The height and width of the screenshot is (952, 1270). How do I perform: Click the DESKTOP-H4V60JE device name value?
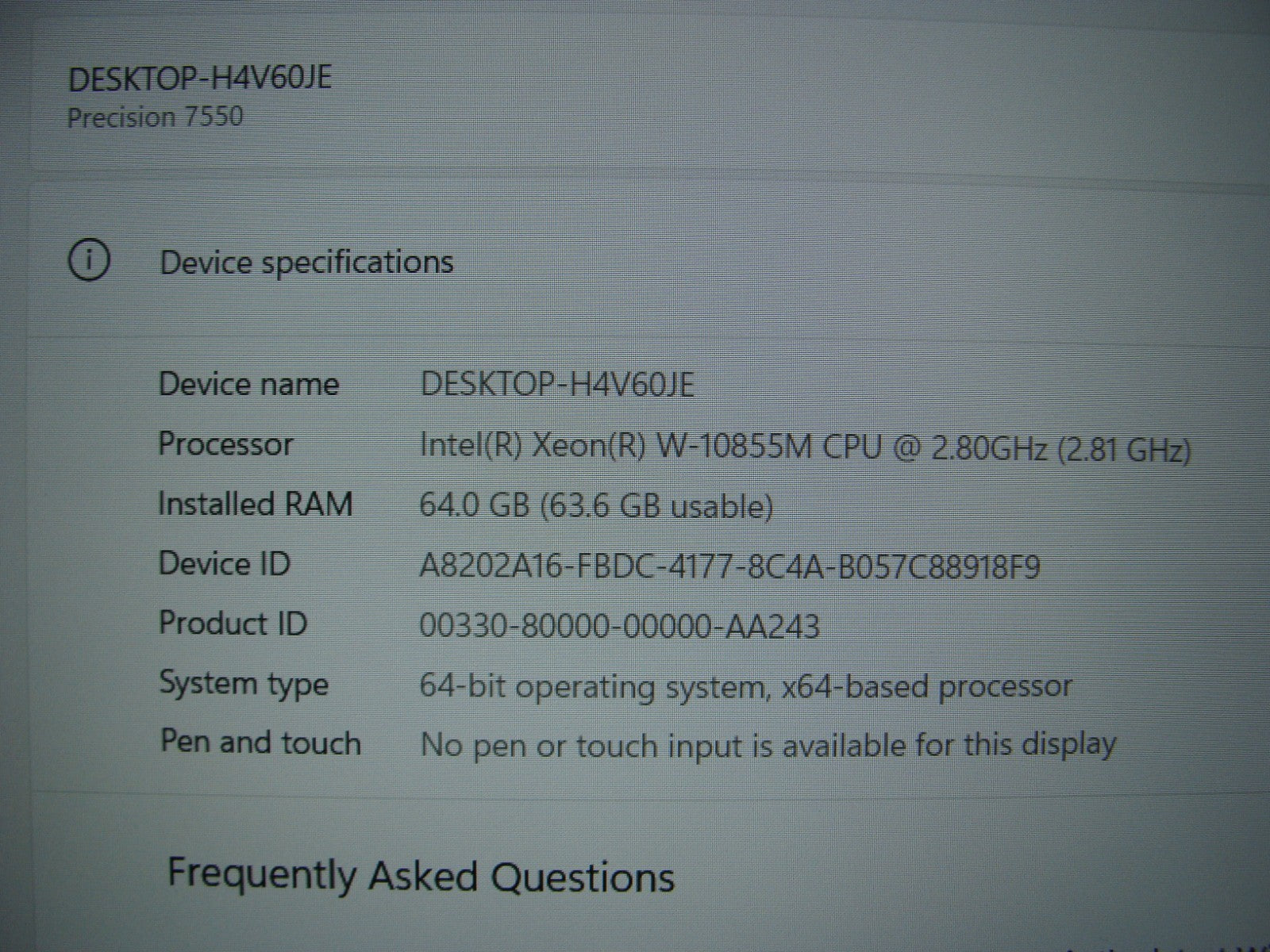[556, 385]
